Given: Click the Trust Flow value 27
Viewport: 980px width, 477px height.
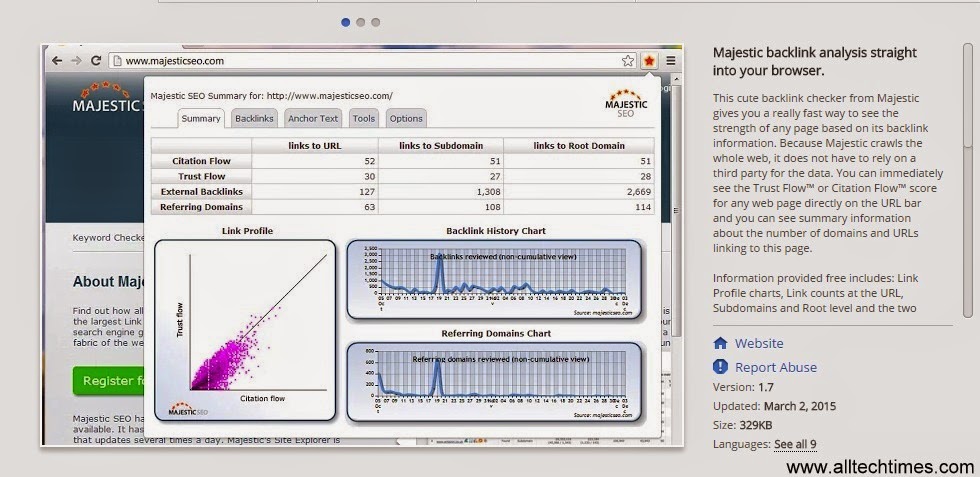Looking at the screenshot, I should 495,176.
